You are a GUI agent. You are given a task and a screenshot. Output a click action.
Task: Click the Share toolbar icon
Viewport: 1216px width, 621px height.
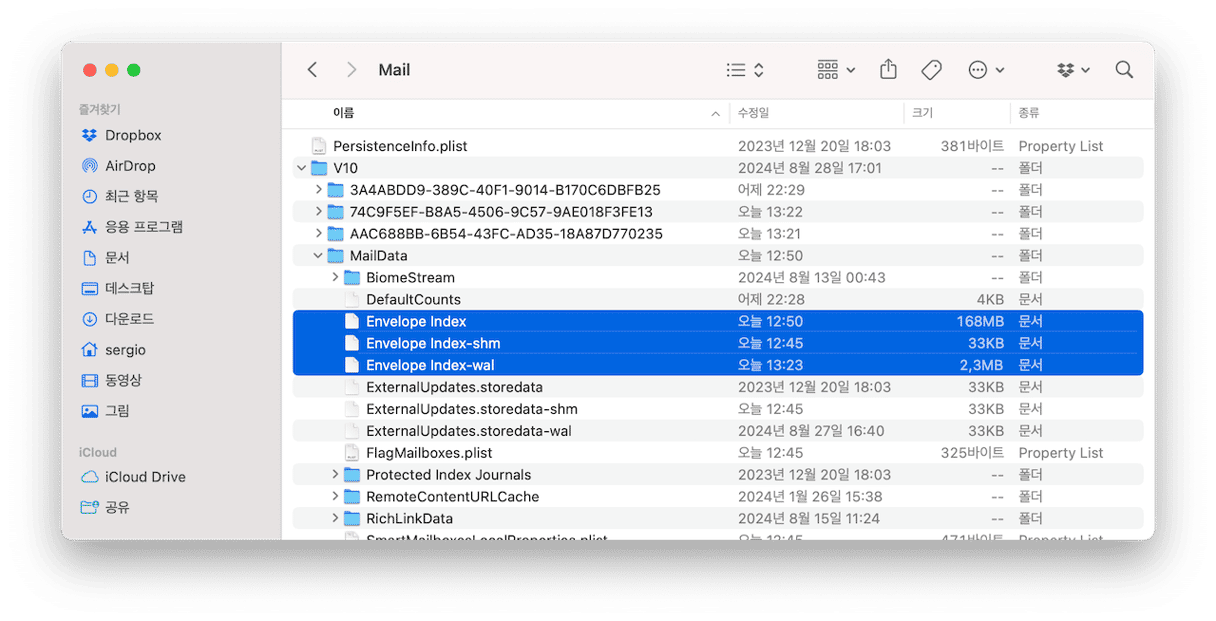(888, 69)
